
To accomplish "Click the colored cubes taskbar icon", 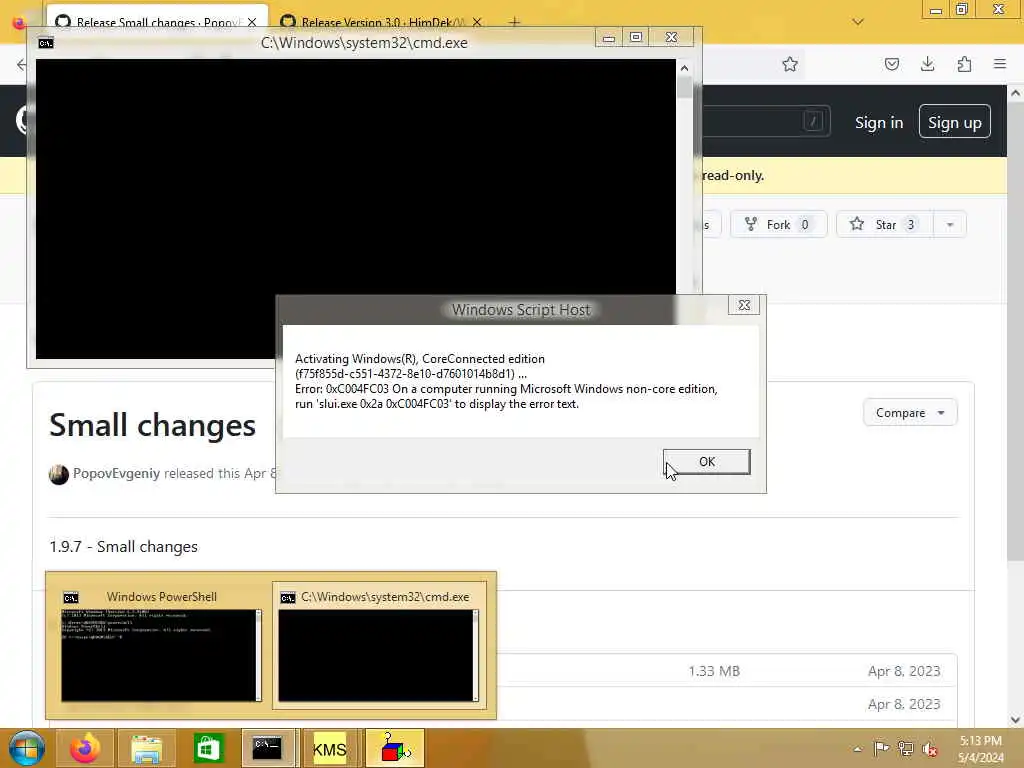I will (x=394, y=748).
